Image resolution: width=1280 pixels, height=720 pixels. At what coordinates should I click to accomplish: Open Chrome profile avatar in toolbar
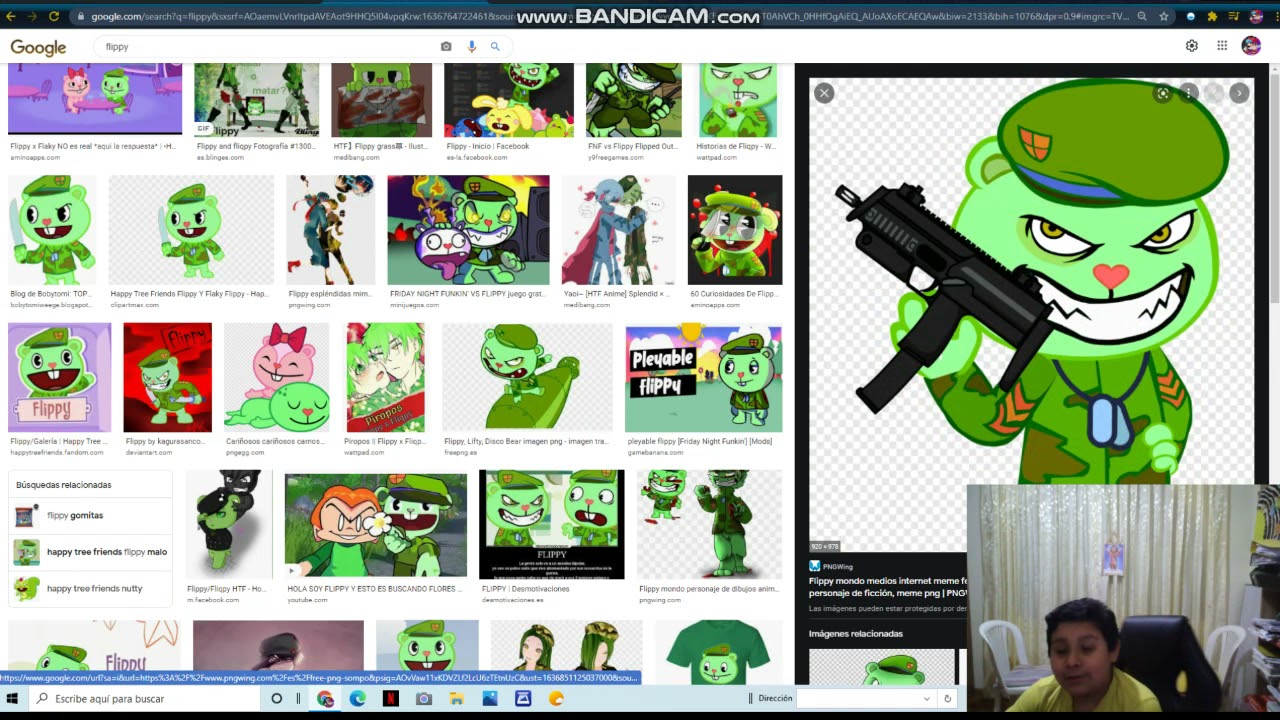point(1256,16)
